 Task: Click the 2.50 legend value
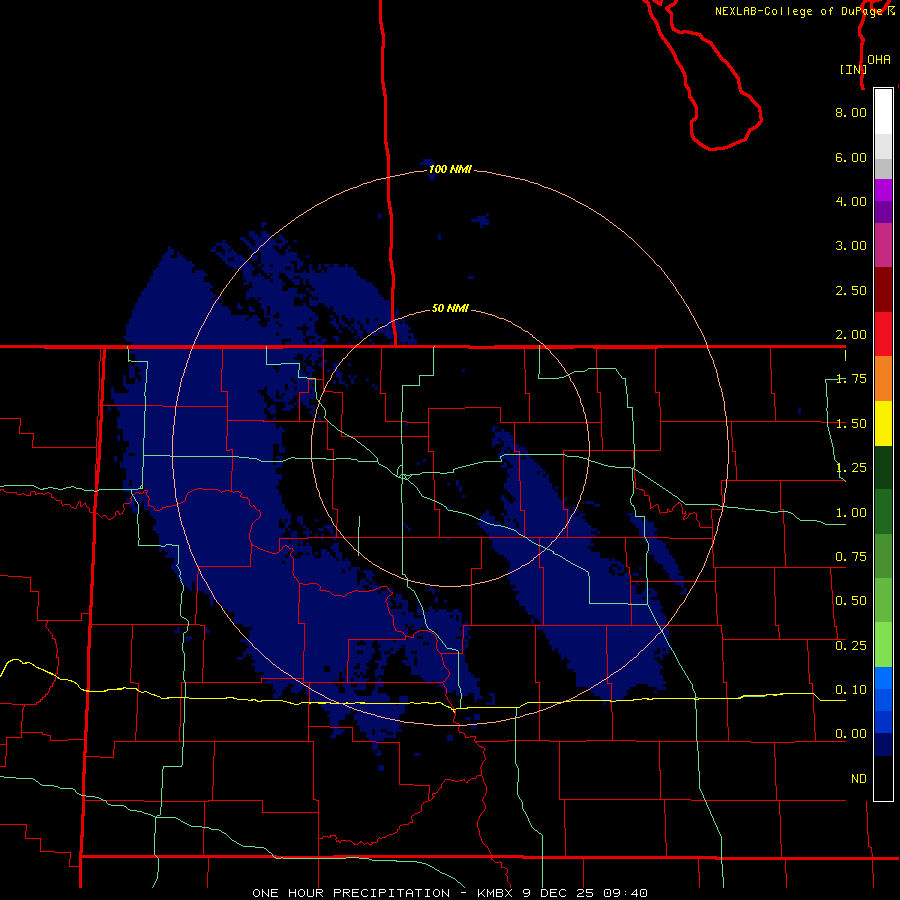[851, 290]
